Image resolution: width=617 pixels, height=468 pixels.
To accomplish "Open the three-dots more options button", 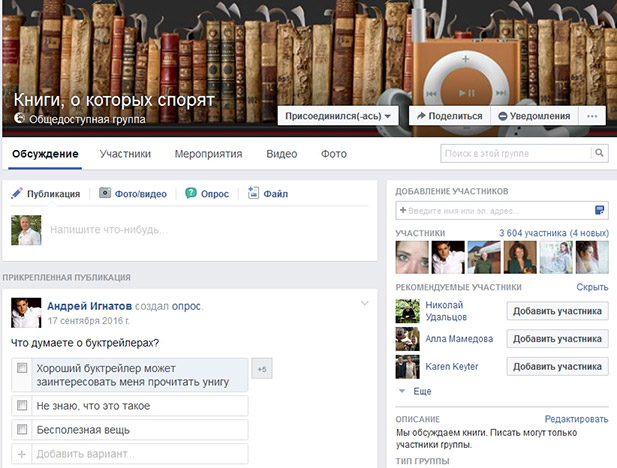I will tap(593, 116).
